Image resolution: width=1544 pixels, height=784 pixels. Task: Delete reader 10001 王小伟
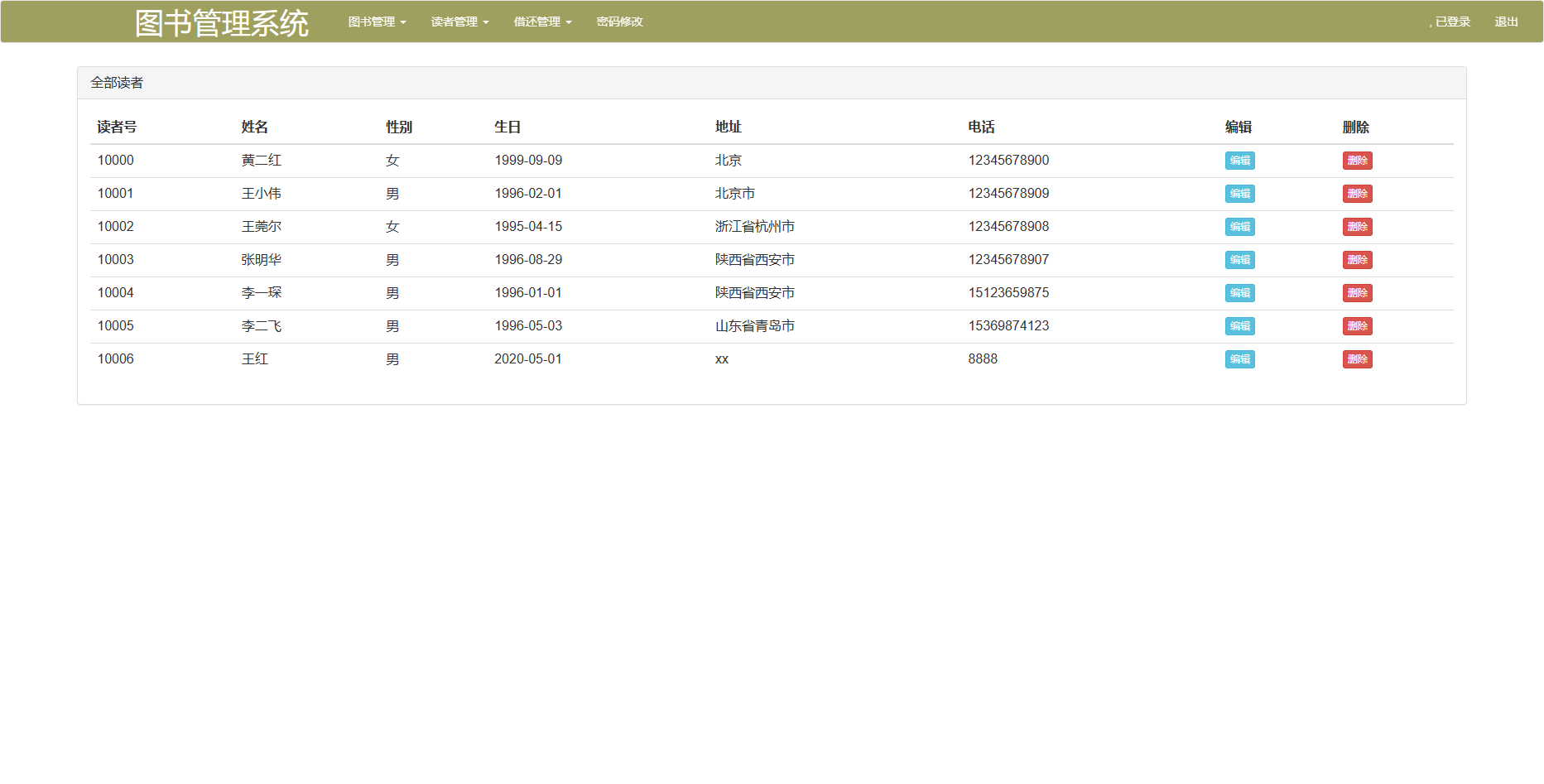(x=1357, y=194)
